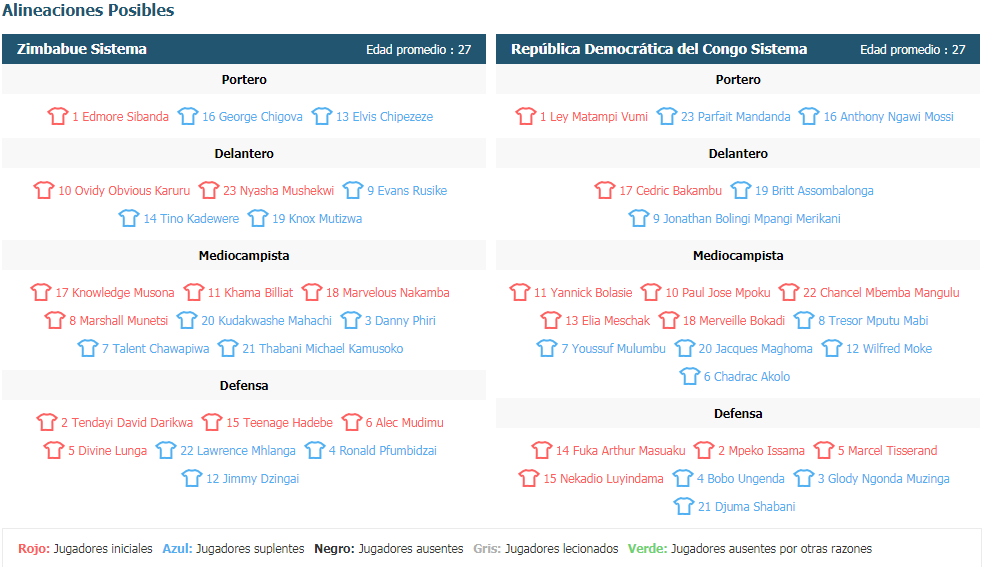The width and height of the screenshot is (985, 567).
Task: Click the red shirt icon beside Nekadio Luyindama
Action: tap(529, 478)
